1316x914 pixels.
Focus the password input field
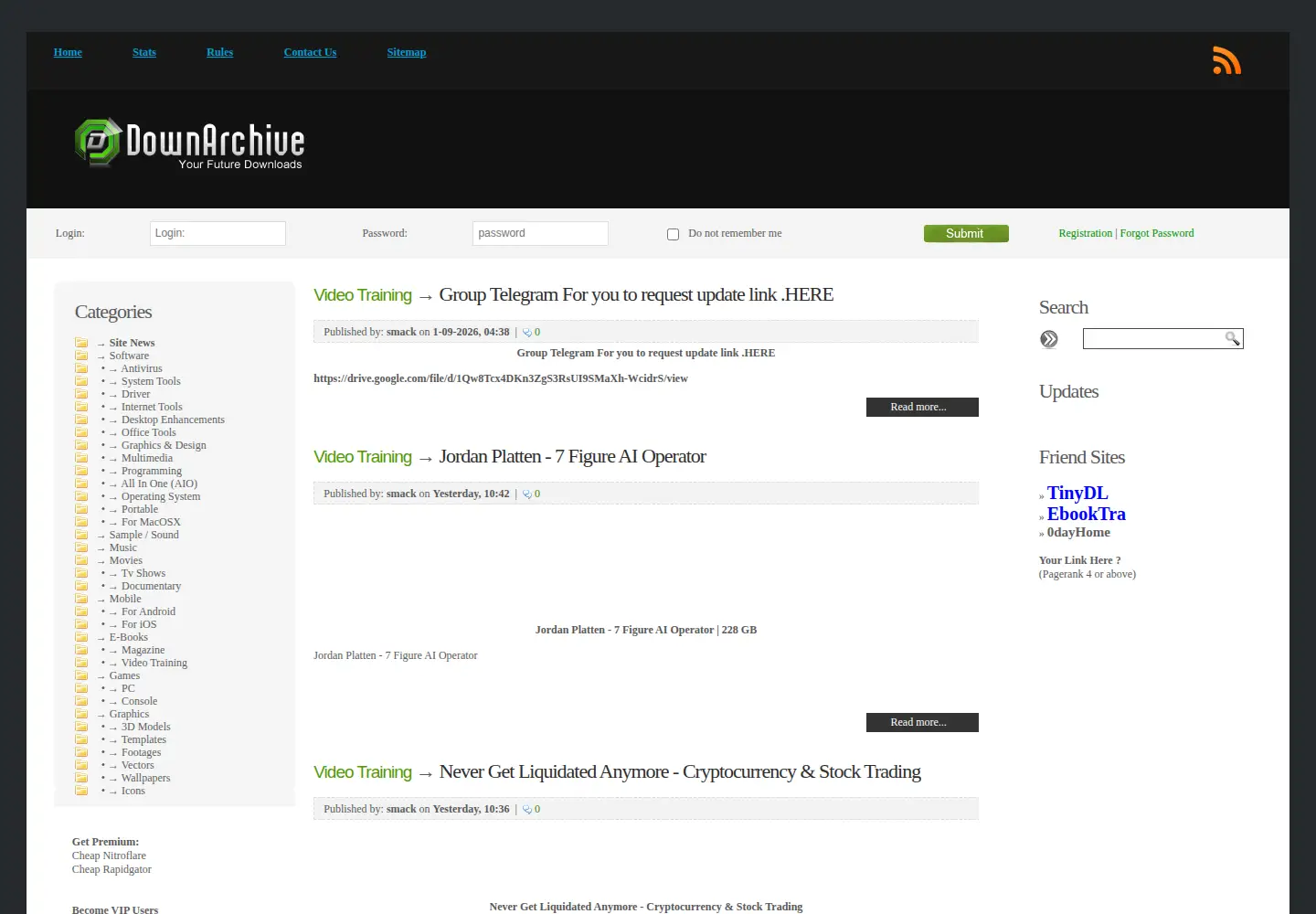[x=540, y=233]
